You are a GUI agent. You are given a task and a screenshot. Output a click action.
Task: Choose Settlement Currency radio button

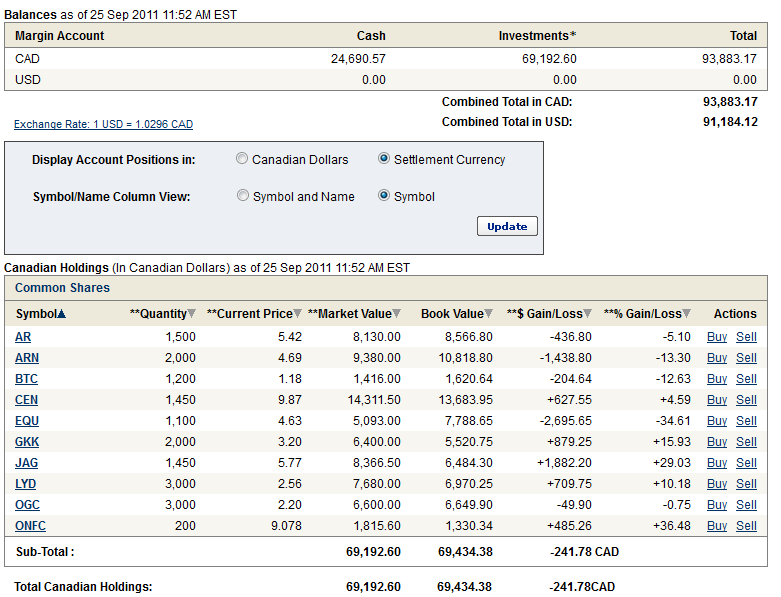384,159
